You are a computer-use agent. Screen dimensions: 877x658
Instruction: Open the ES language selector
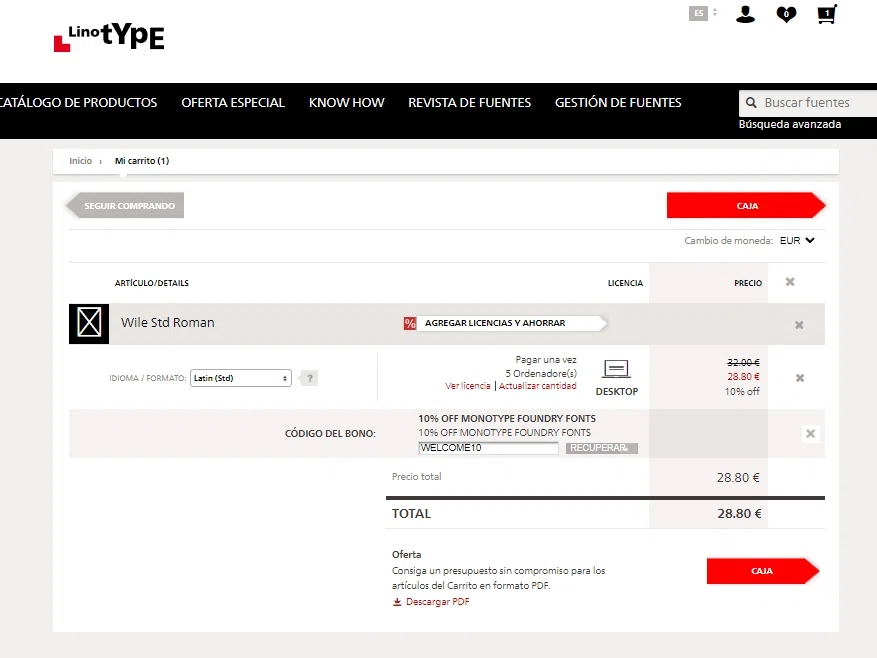(703, 13)
